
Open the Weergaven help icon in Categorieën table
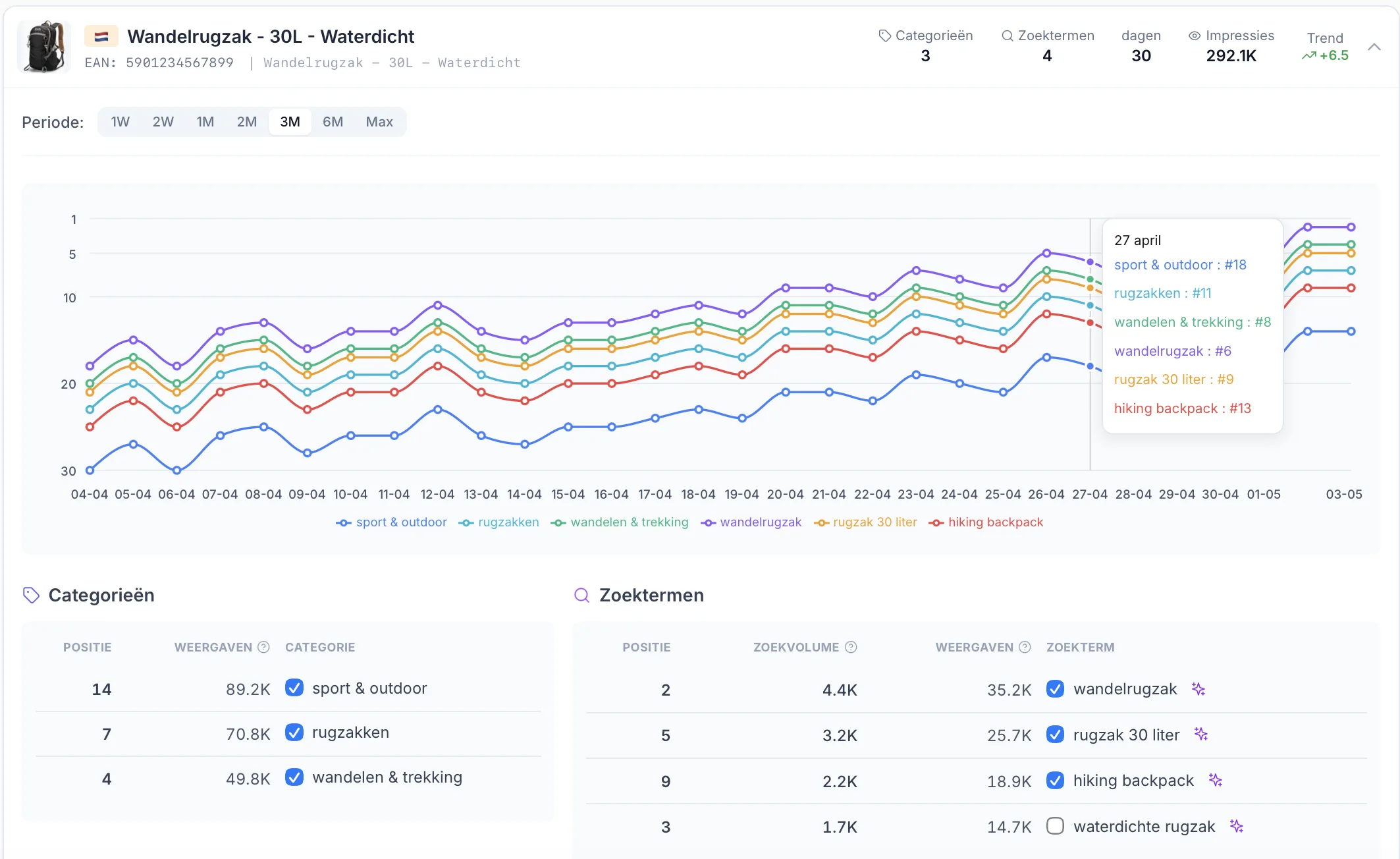coord(263,647)
